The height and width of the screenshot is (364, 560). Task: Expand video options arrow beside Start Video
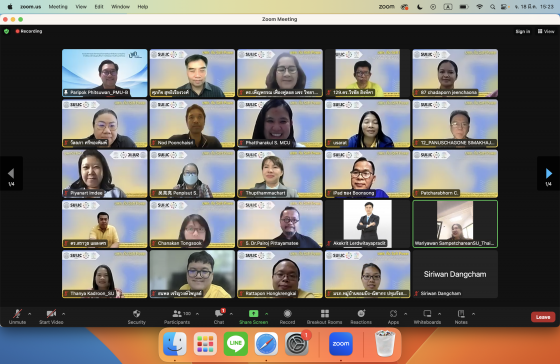[x=64, y=314]
